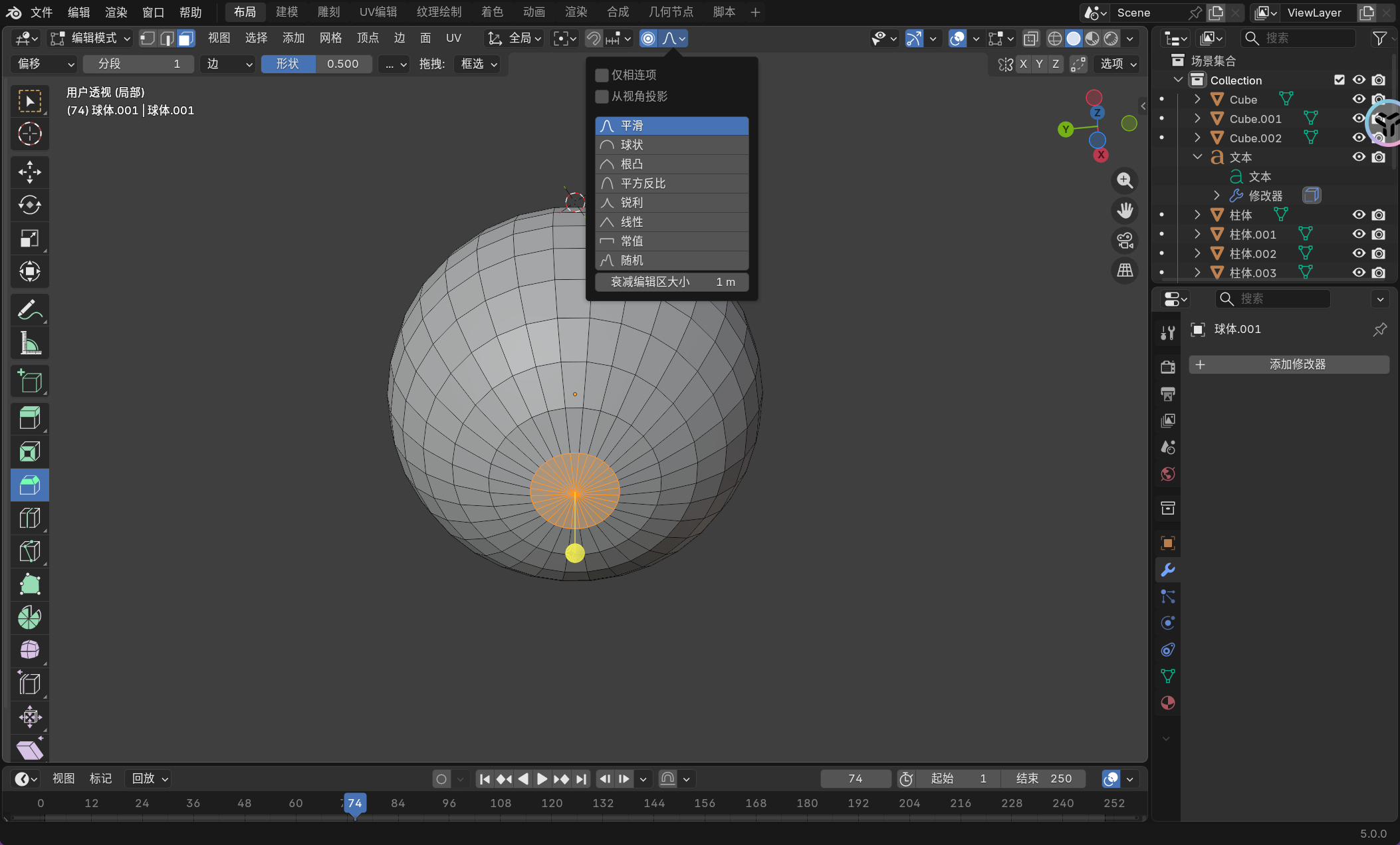The image size is (1400, 845).
Task: Switch to the 雕刻 workspace tab
Action: pos(328,12)
